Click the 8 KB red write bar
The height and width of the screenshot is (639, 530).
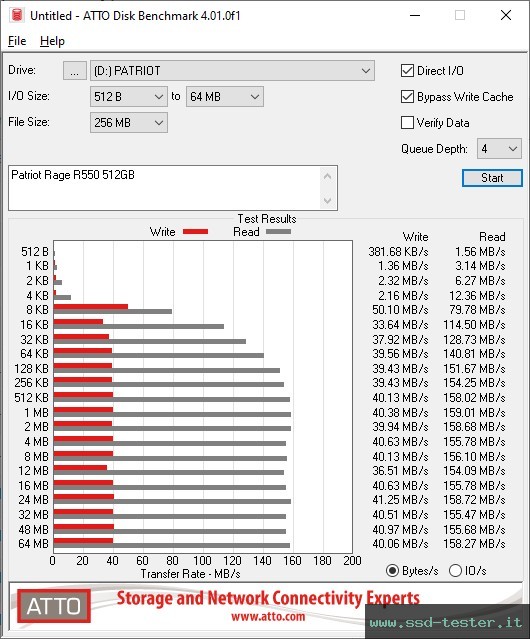[91, 306]
